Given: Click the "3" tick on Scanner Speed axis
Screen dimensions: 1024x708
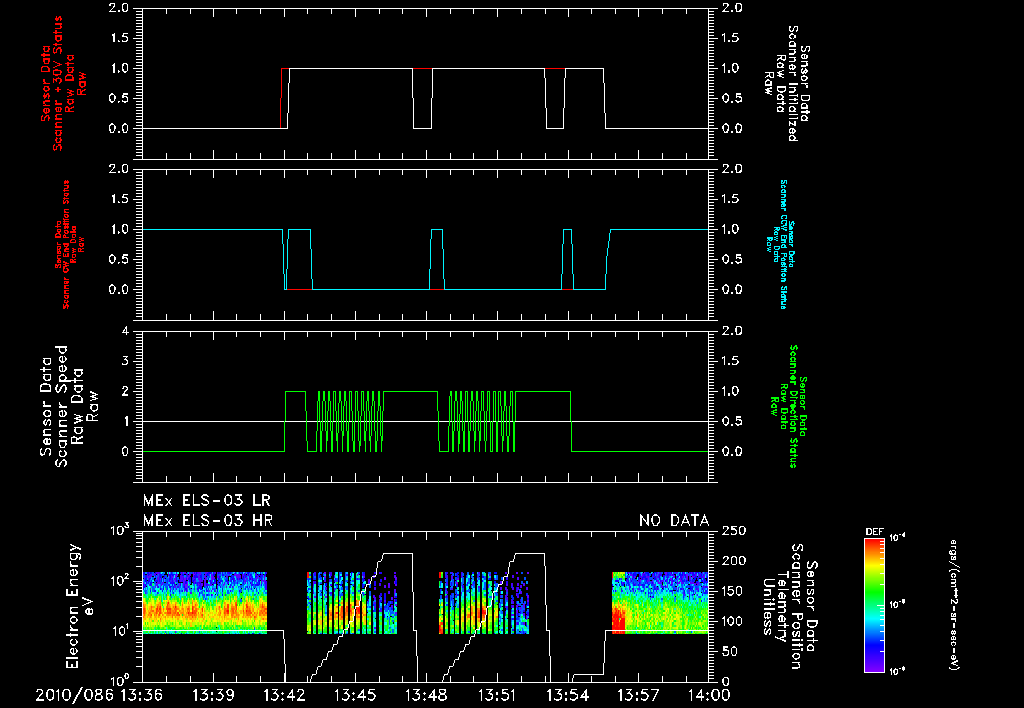Looking at the screenshot, I should [125, 361].
